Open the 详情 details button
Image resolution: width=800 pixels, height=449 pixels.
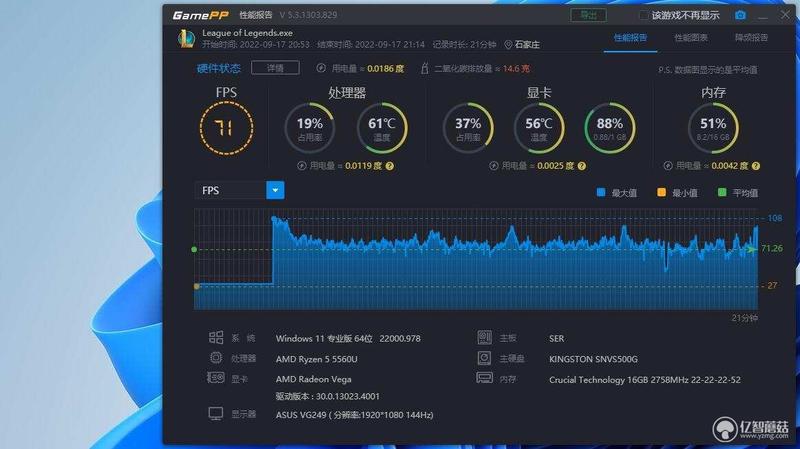[276, 68]
